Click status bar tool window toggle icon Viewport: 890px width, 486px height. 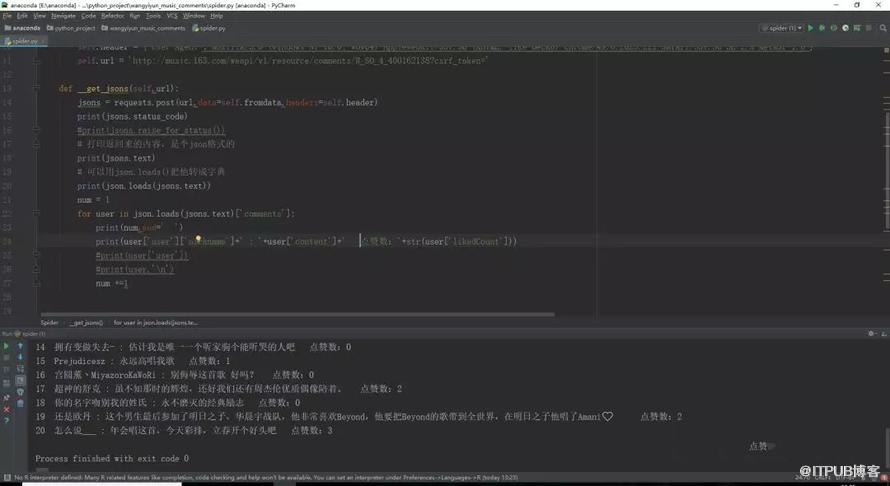pyautogui.click(x=6, y=478)
